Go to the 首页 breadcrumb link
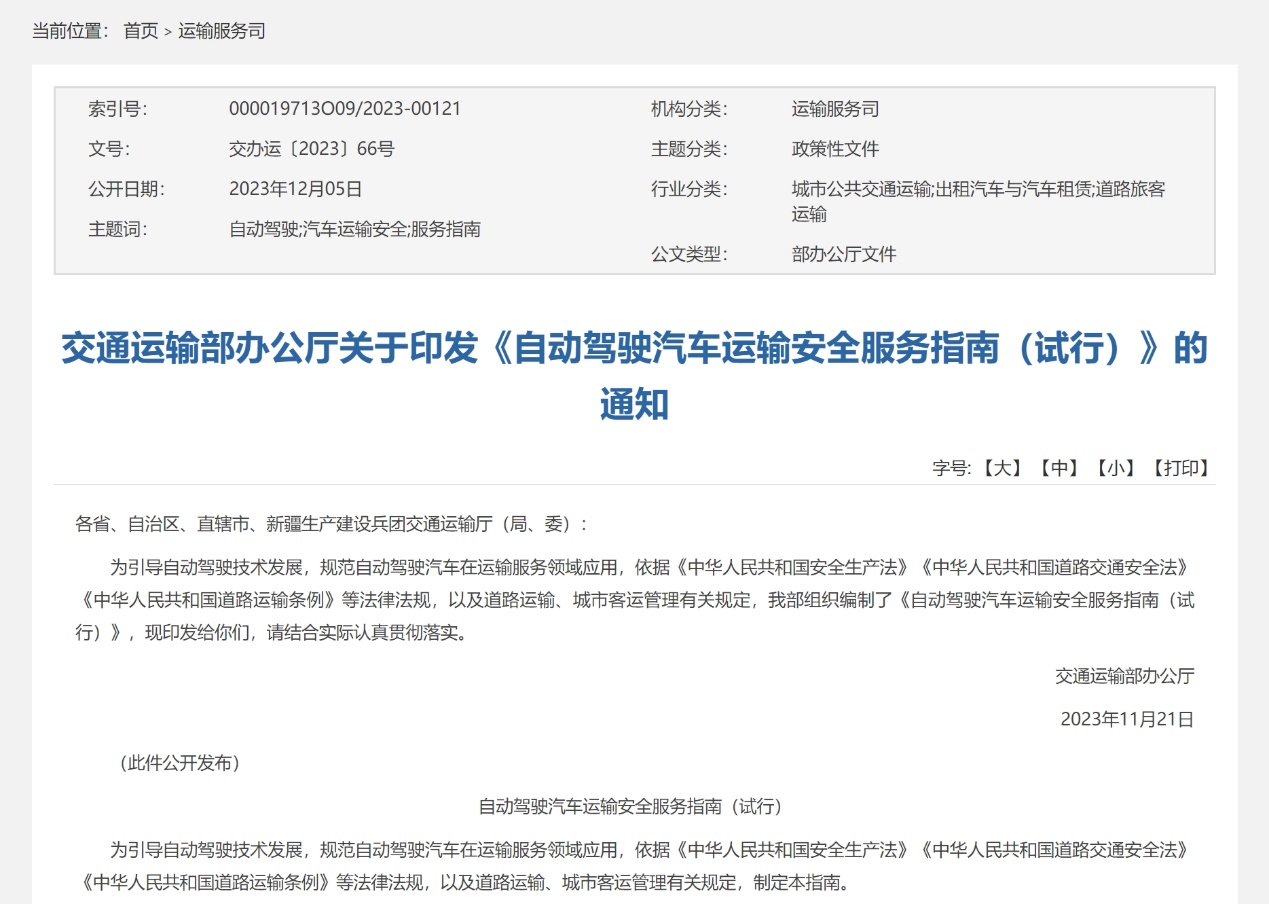1269x904 pixels. 141,31
